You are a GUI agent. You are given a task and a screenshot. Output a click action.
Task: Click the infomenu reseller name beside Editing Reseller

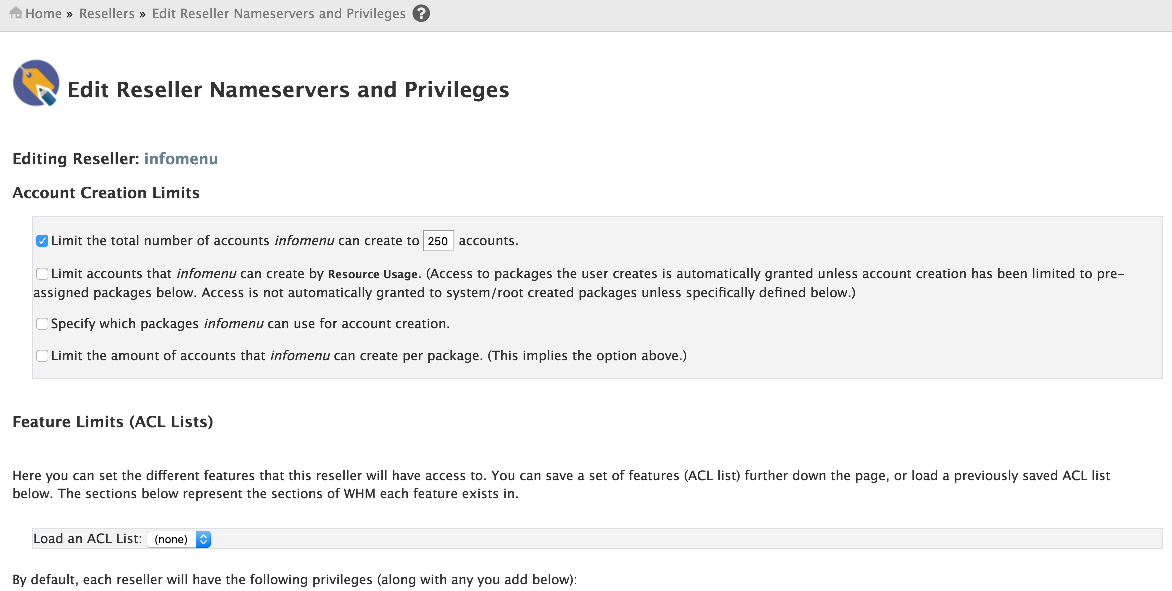click(181, 159)
